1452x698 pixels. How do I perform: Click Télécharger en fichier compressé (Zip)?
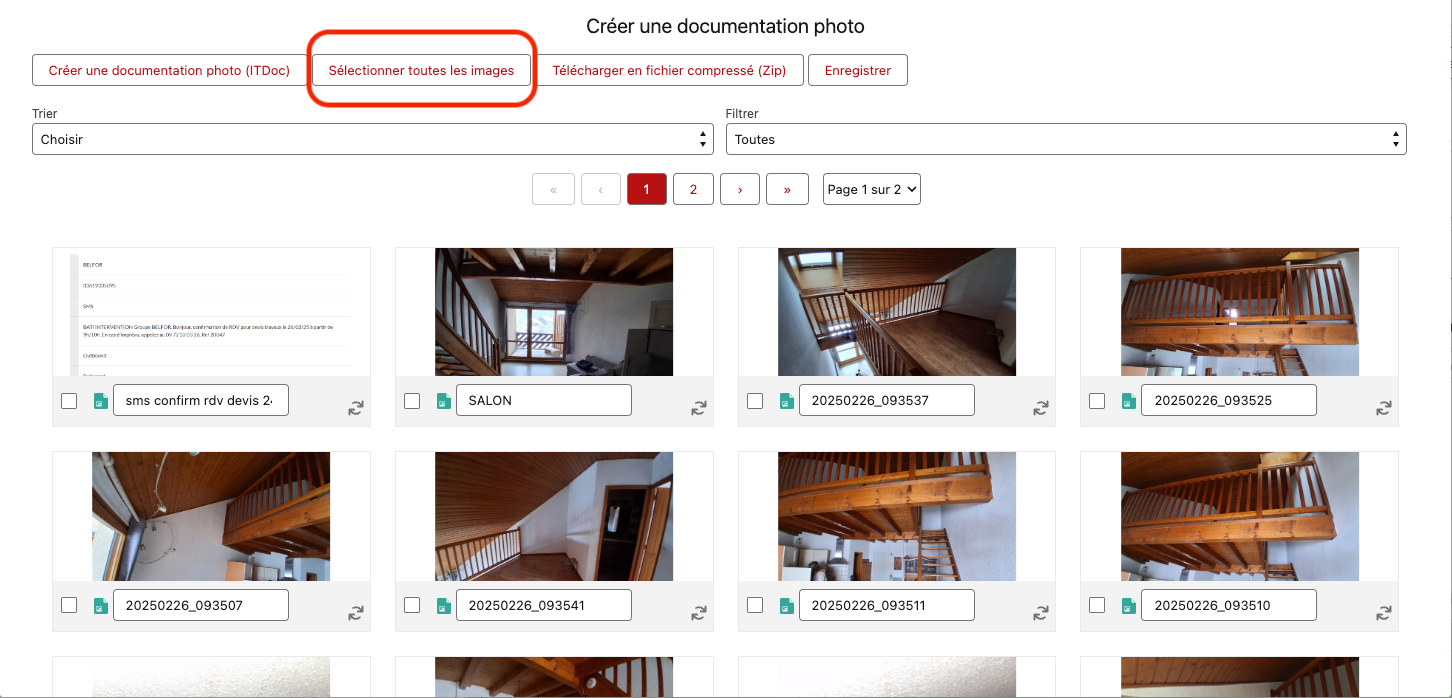click(669, 71)
